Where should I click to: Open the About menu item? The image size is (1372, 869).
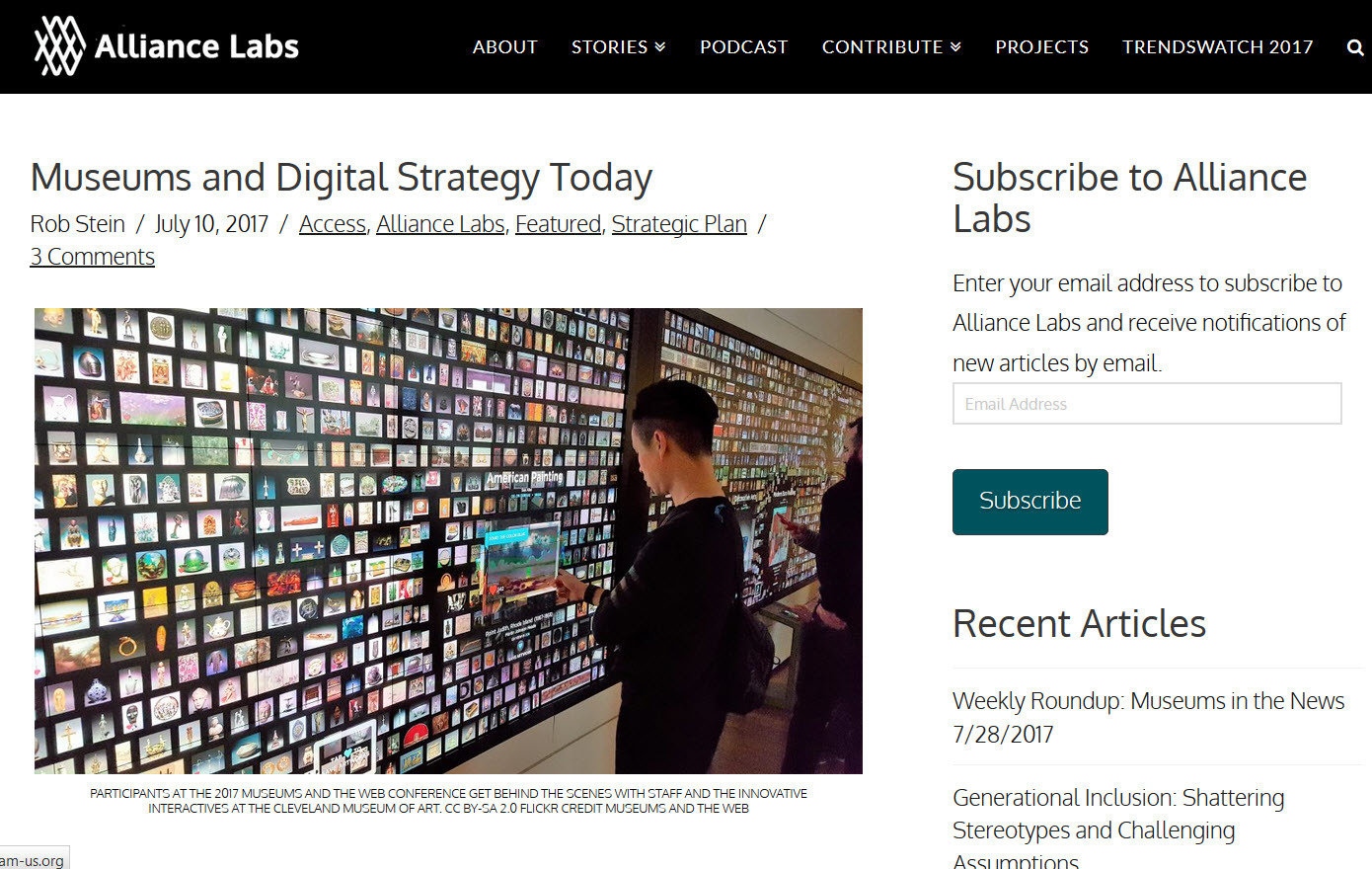(x=504, y=46)
